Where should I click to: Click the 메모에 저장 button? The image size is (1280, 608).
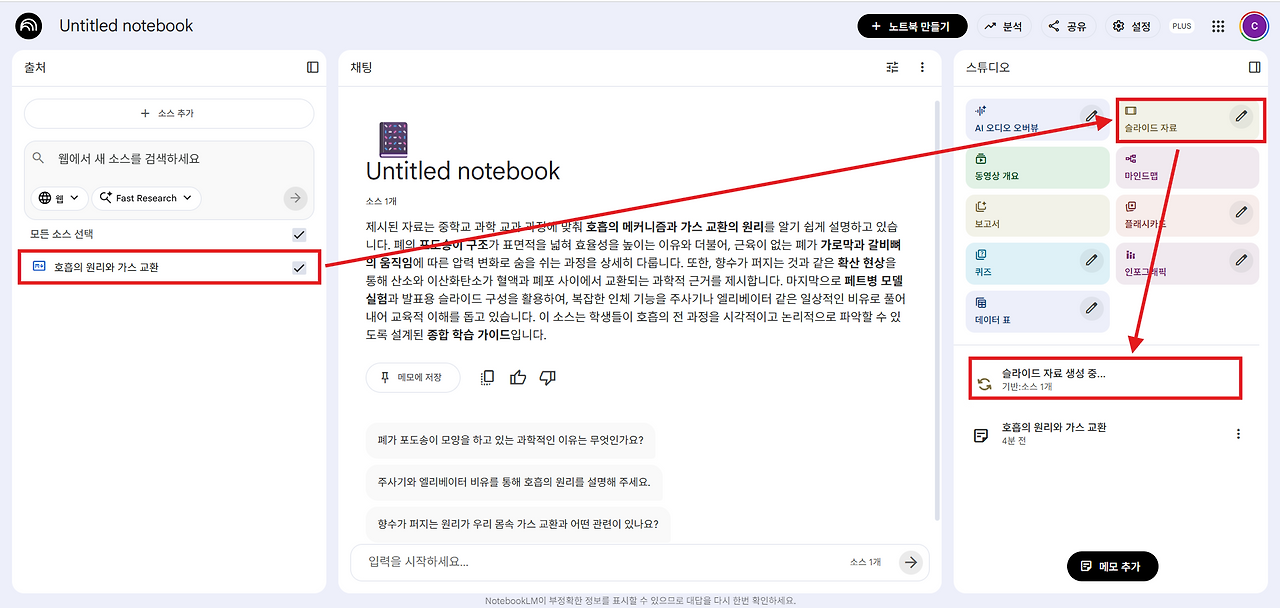coord(413,377)
